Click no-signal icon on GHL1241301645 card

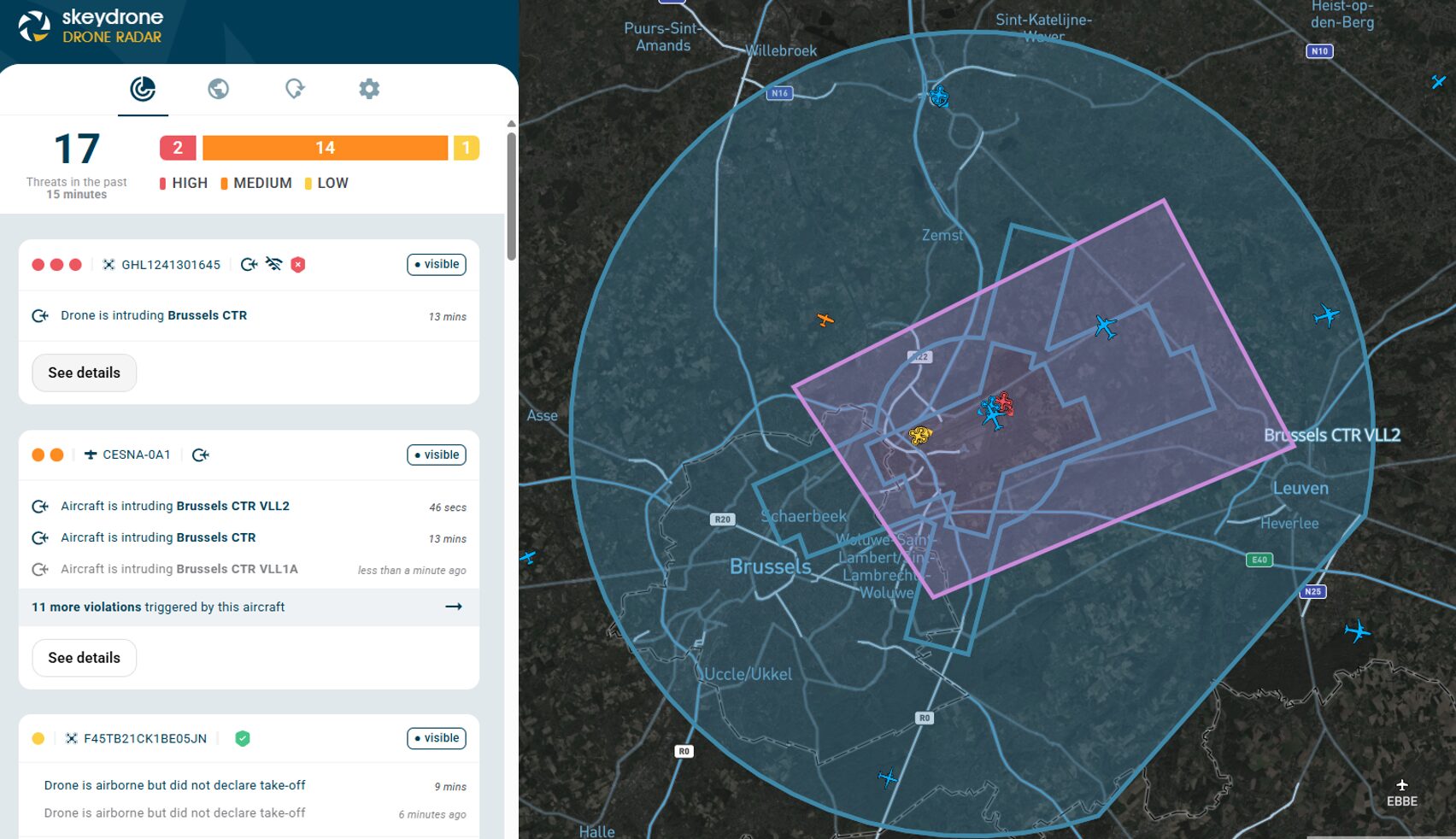[x=273, y=264]
